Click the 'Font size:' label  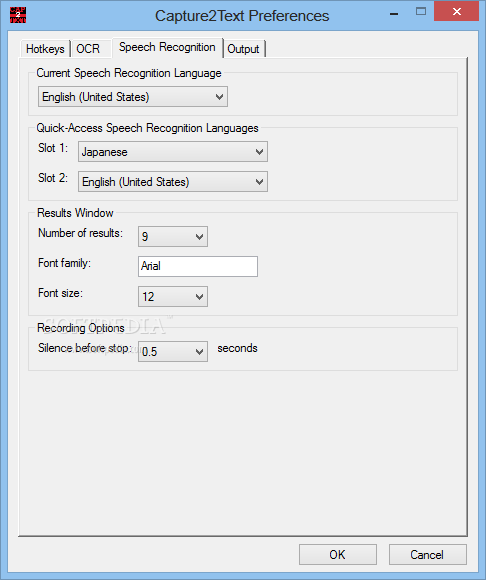(60, 293)
